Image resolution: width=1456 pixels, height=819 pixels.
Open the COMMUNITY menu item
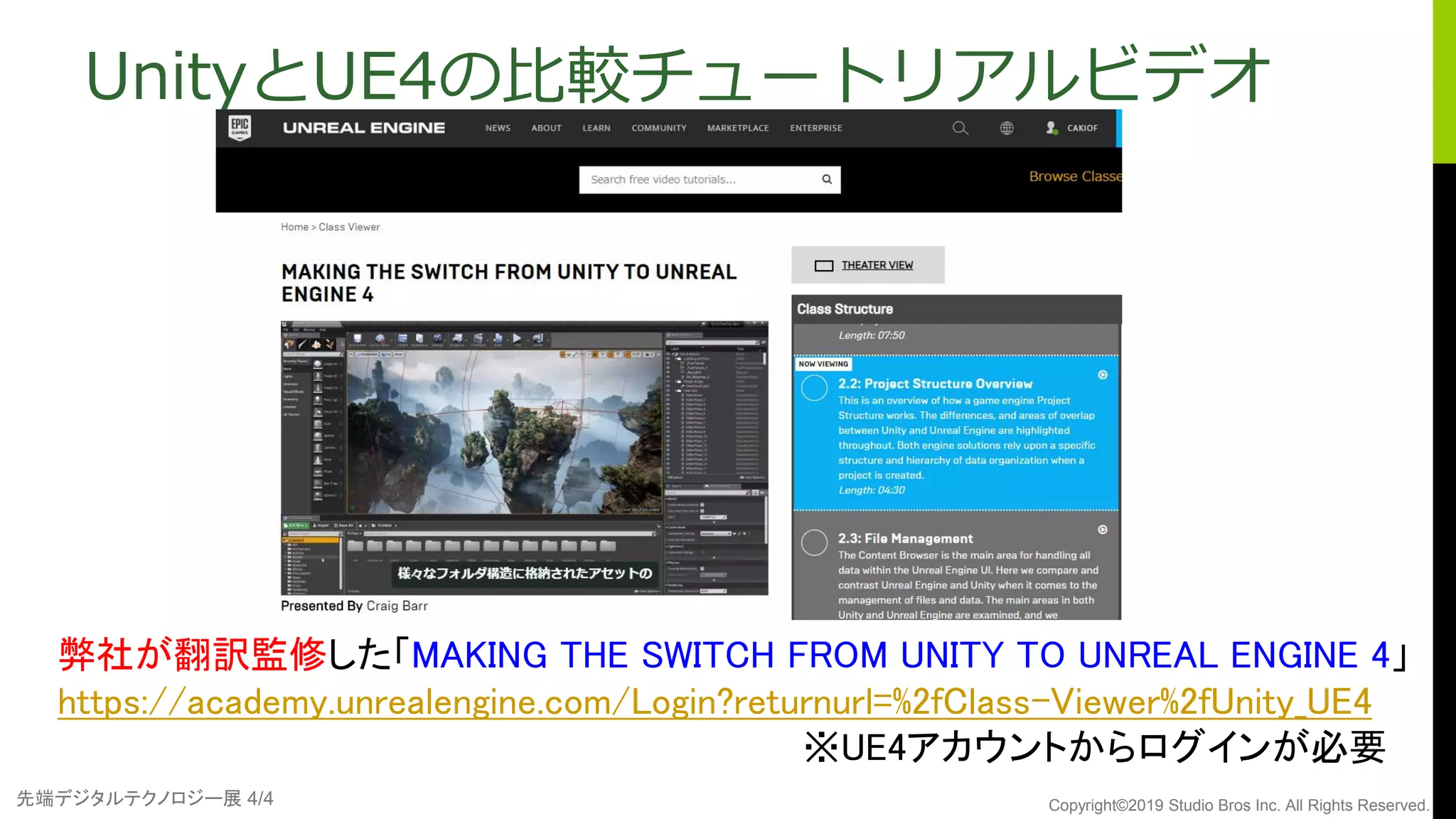click(659, 128)
